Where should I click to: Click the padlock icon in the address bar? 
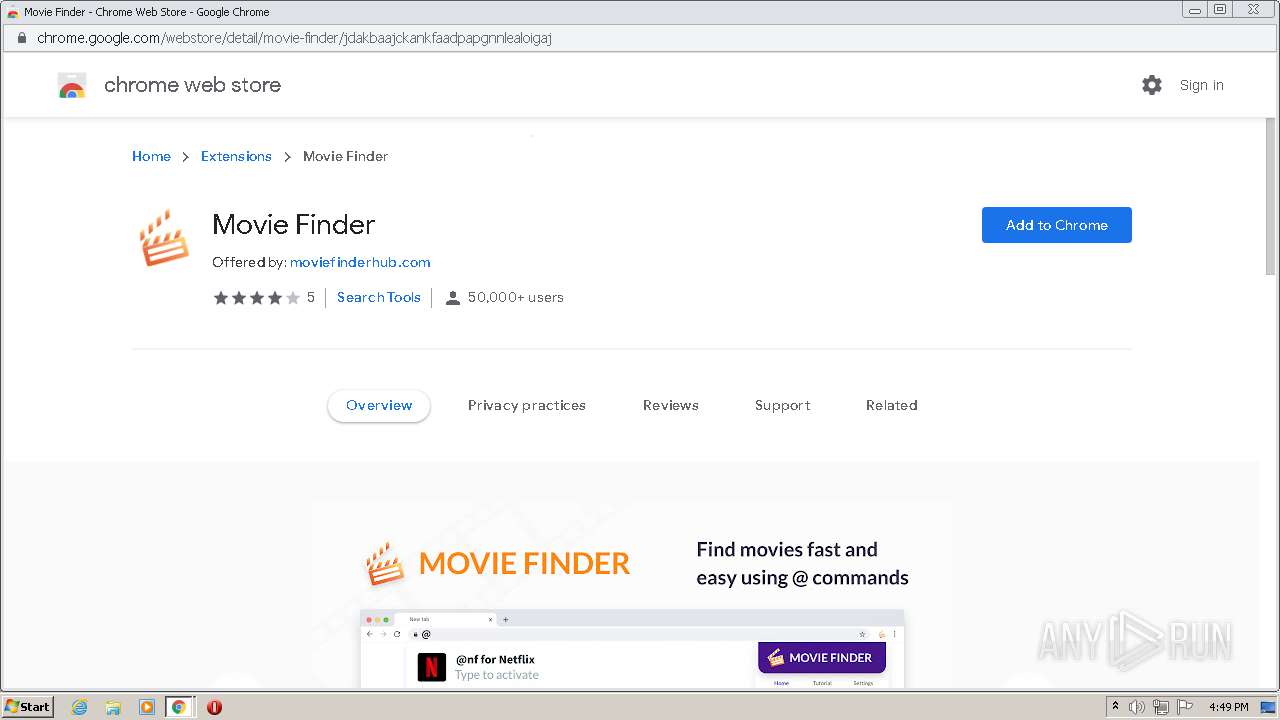pos(21,38)
